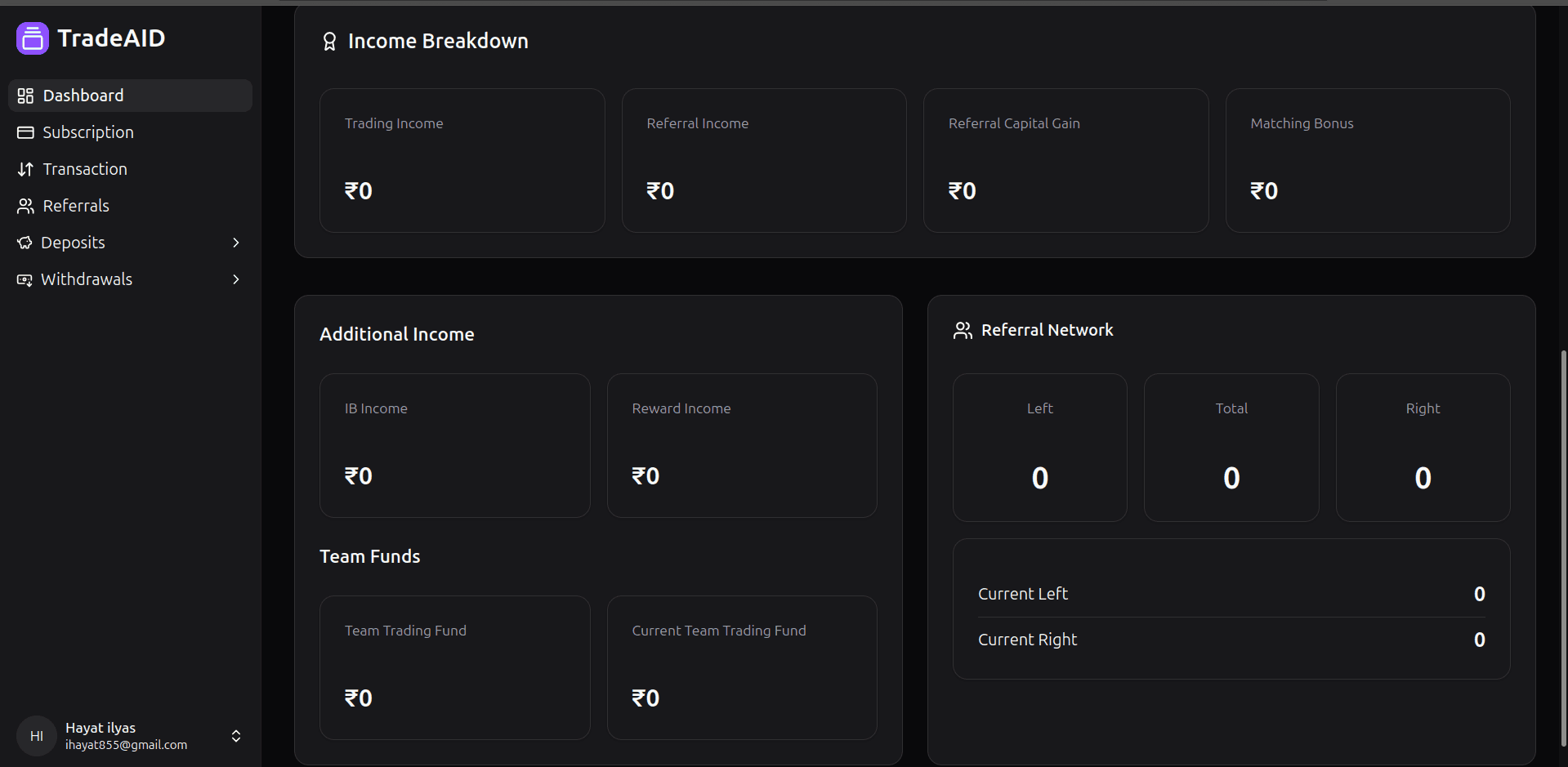Image resolution: width=1568 pixels, height=767 pixels.
Task: Click the Right referral count card
Action: click(x=1423, y=448)
